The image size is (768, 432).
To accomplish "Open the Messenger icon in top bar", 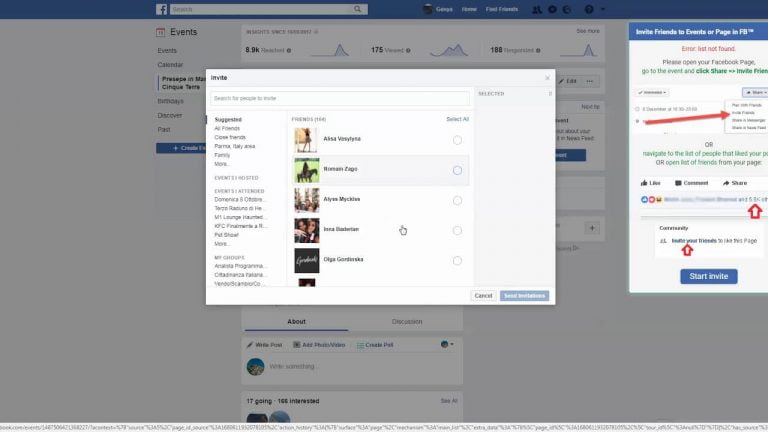I will coord(552,9).
